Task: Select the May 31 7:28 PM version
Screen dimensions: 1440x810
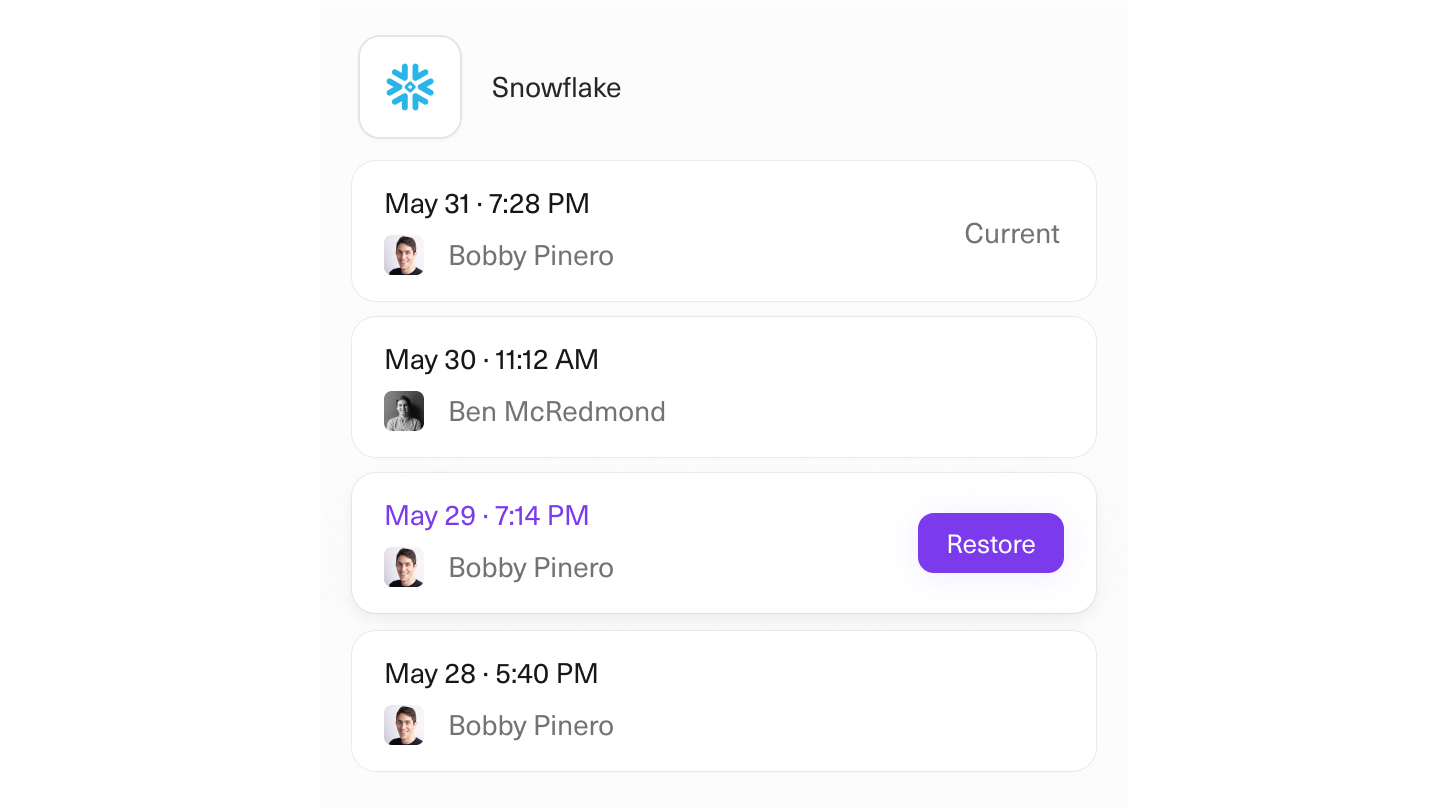Action: click(x=487, y=204)
